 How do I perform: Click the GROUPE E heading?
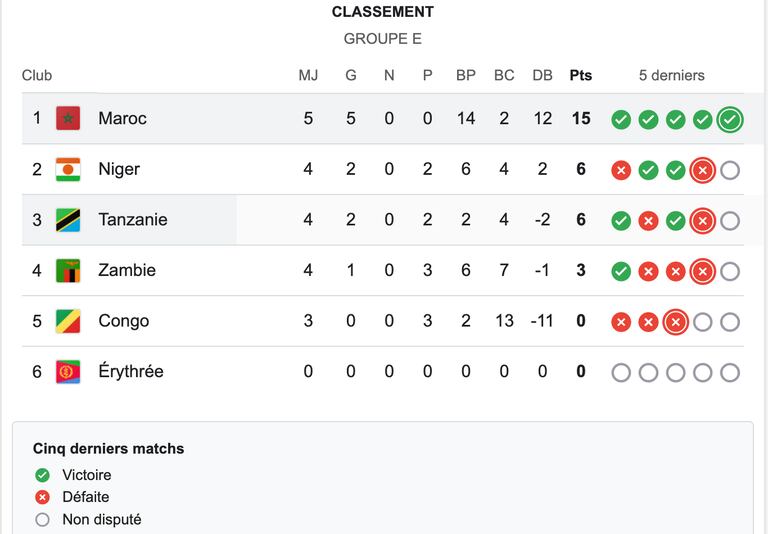point(383,39)
